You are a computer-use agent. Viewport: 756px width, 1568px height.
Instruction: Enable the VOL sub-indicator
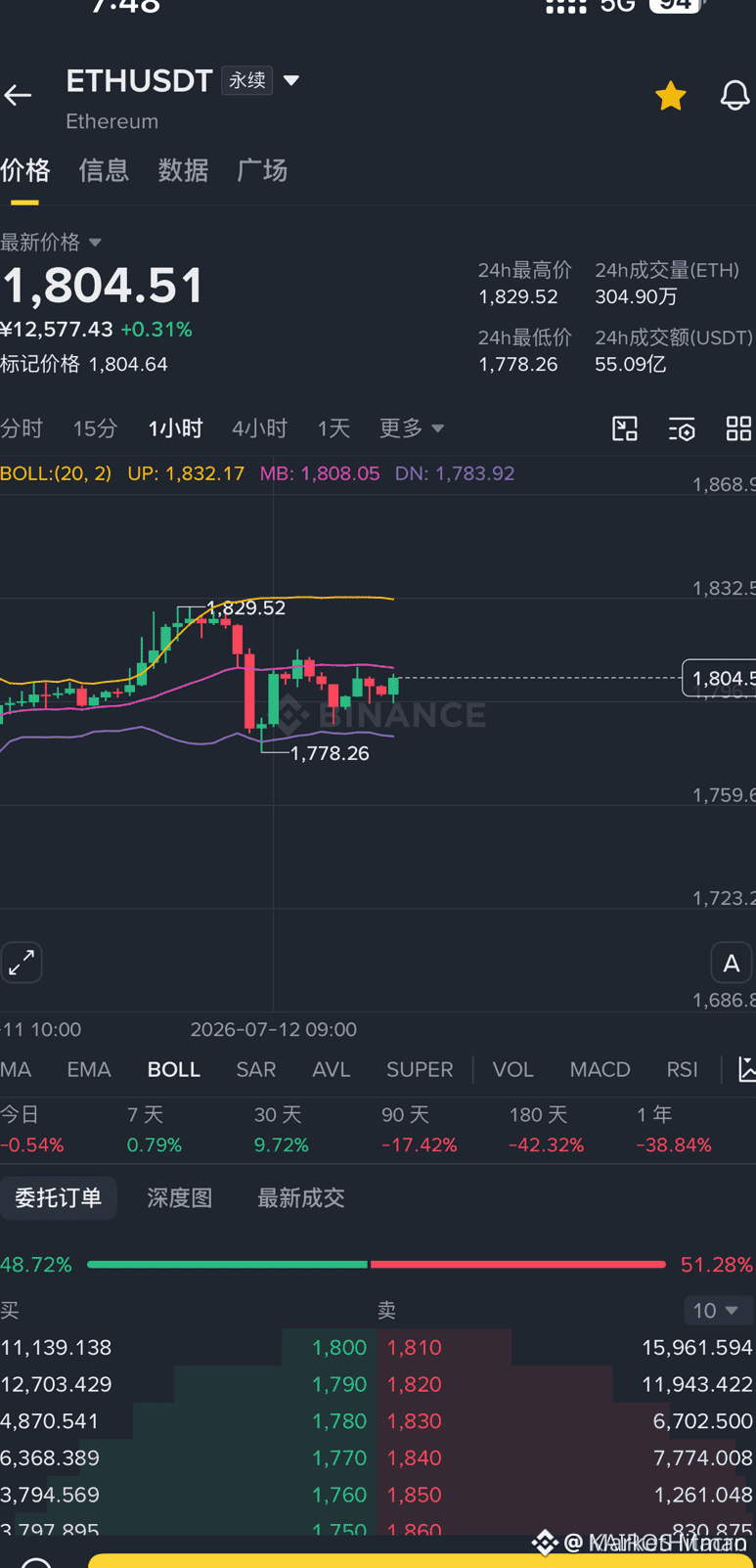point(513,1070)
